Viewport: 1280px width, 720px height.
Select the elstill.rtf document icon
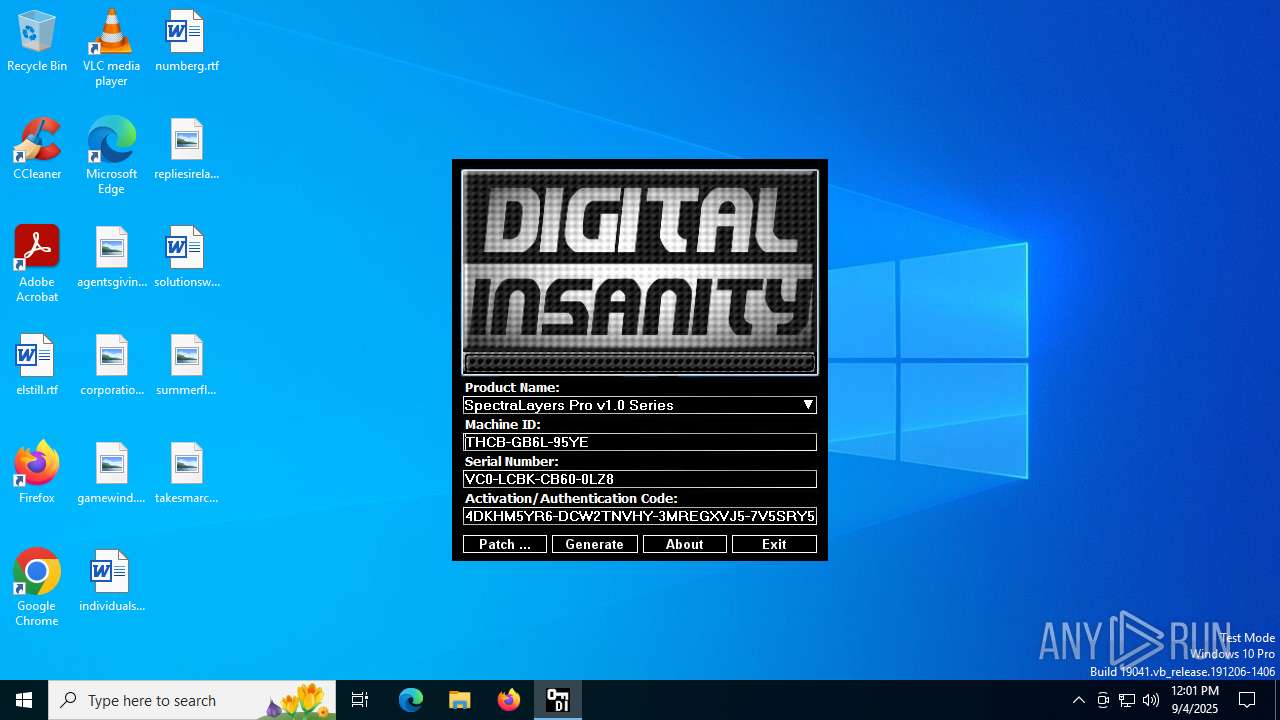[37, 366]
